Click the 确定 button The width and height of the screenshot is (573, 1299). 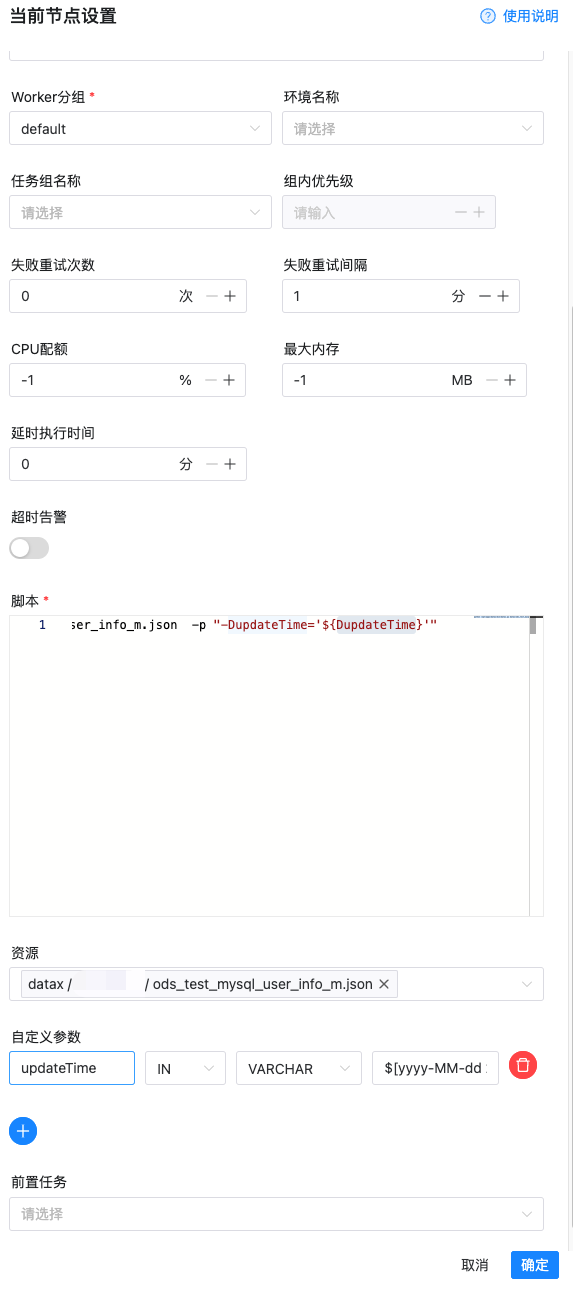pyautogui.click(x=535, y=1265)
